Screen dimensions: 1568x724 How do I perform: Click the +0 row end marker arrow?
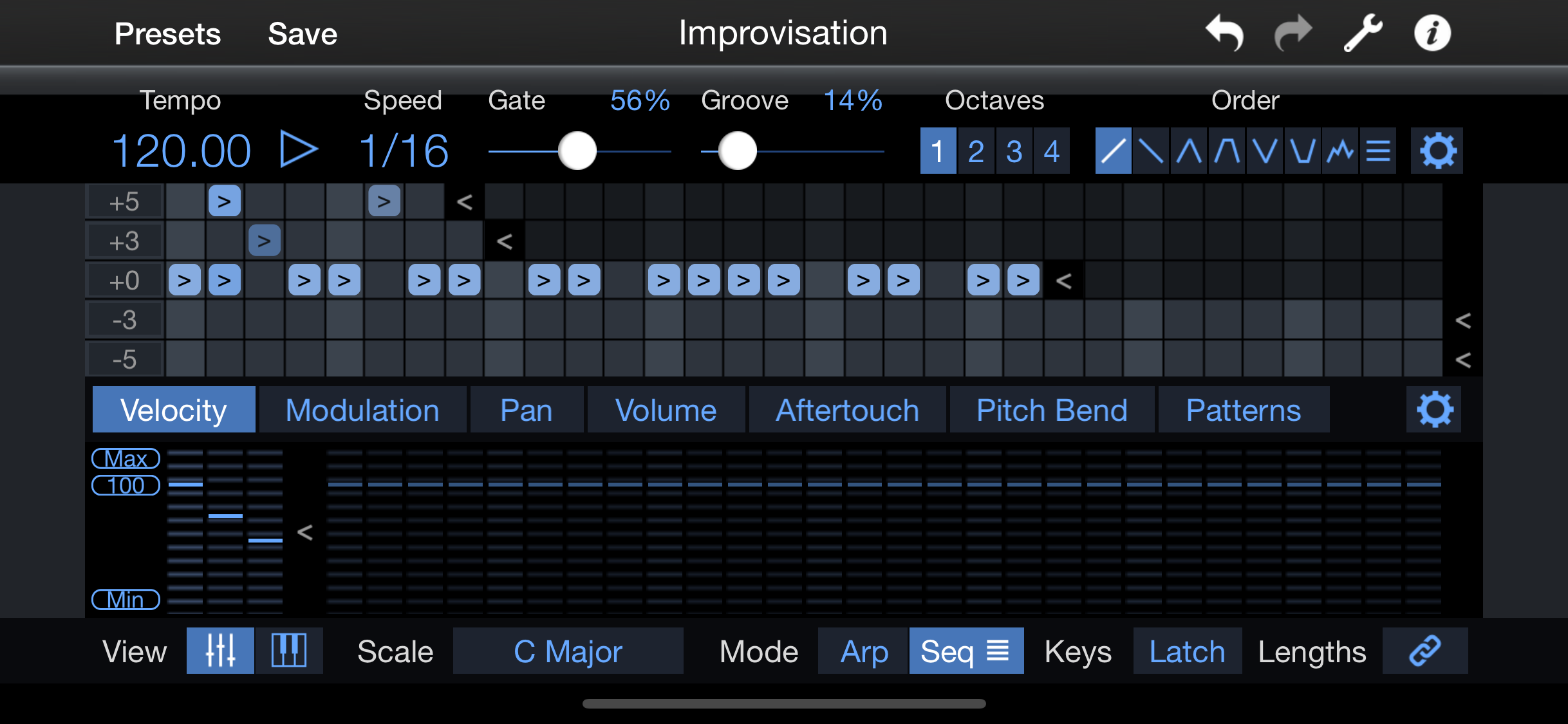[x=1063, y=280]
